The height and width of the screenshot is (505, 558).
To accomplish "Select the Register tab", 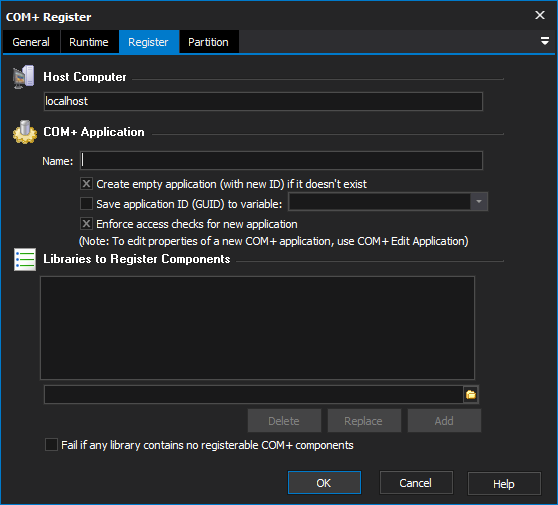I will coord(148,42).
